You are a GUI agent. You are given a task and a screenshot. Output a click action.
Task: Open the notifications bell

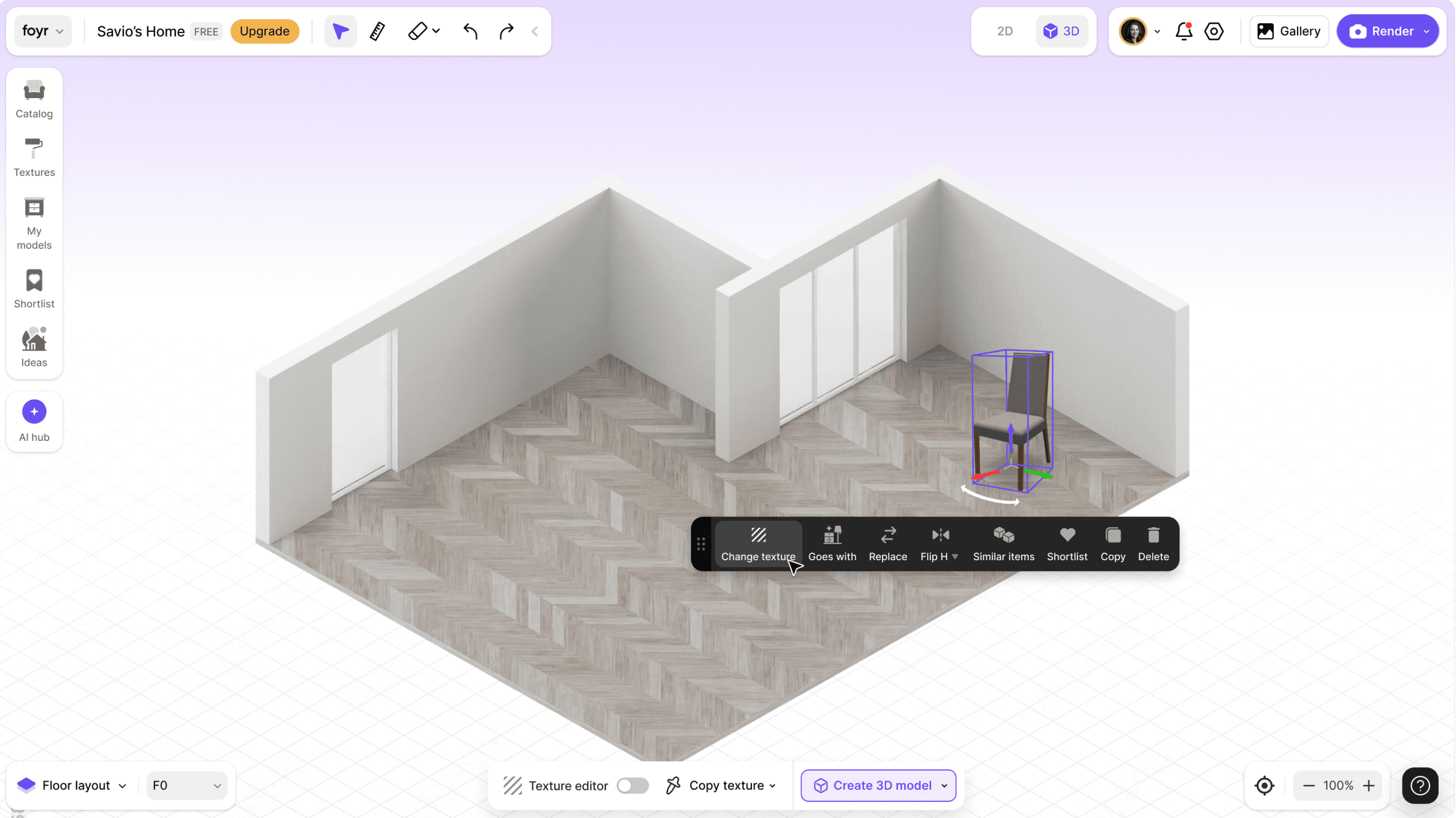(1184, 31)
